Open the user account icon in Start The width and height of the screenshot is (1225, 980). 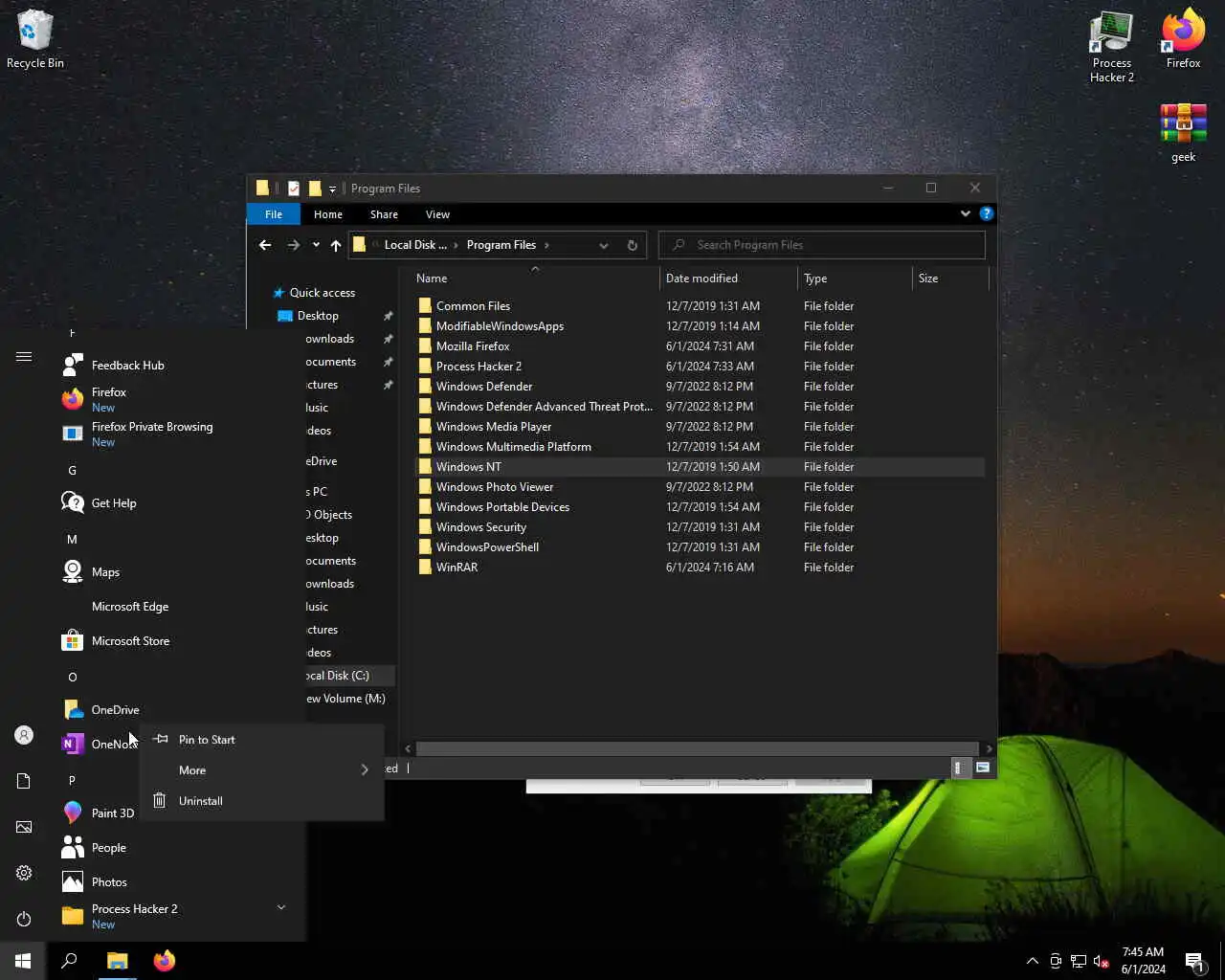click(x=24, y=735)
